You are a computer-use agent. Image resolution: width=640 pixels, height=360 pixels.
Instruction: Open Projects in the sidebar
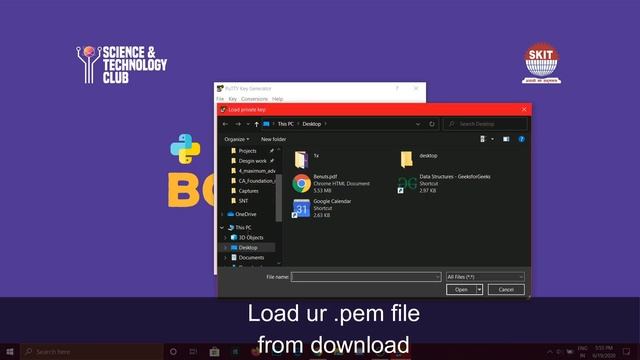pos(247,151)
